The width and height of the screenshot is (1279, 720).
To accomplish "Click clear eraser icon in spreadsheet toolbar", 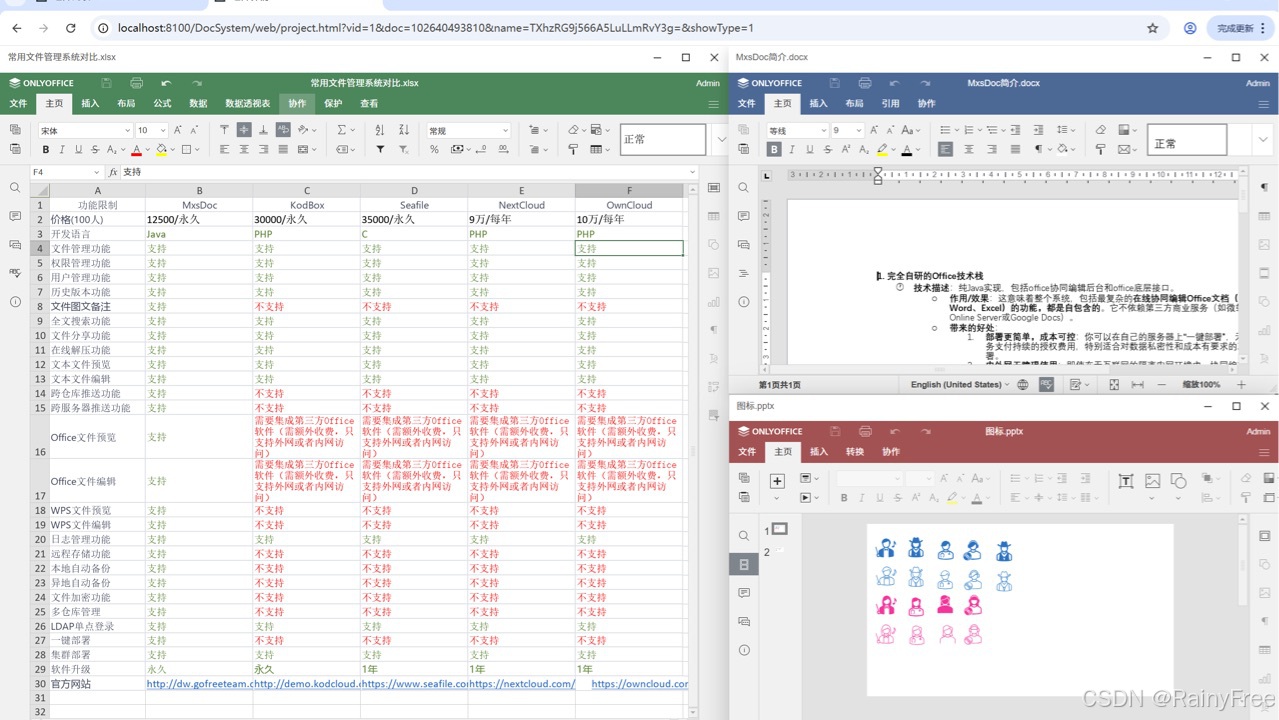I will coord(574,130).
